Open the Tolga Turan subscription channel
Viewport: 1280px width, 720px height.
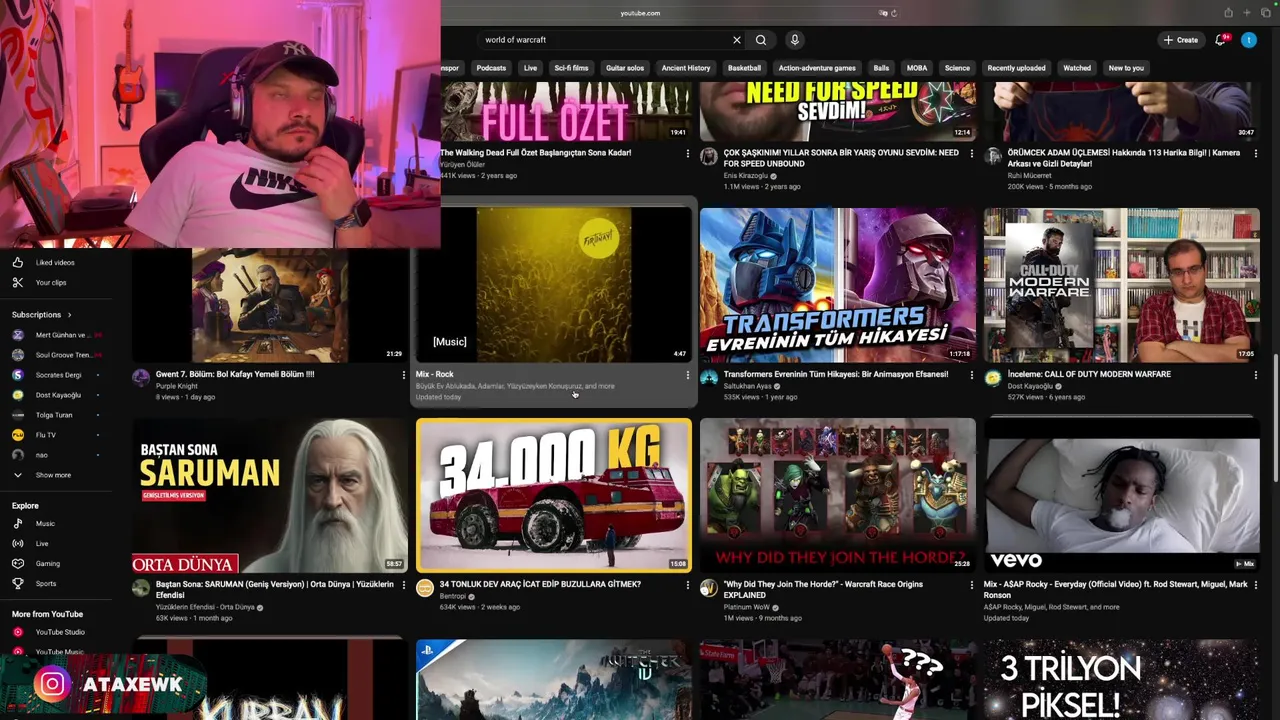pos(54,415)
